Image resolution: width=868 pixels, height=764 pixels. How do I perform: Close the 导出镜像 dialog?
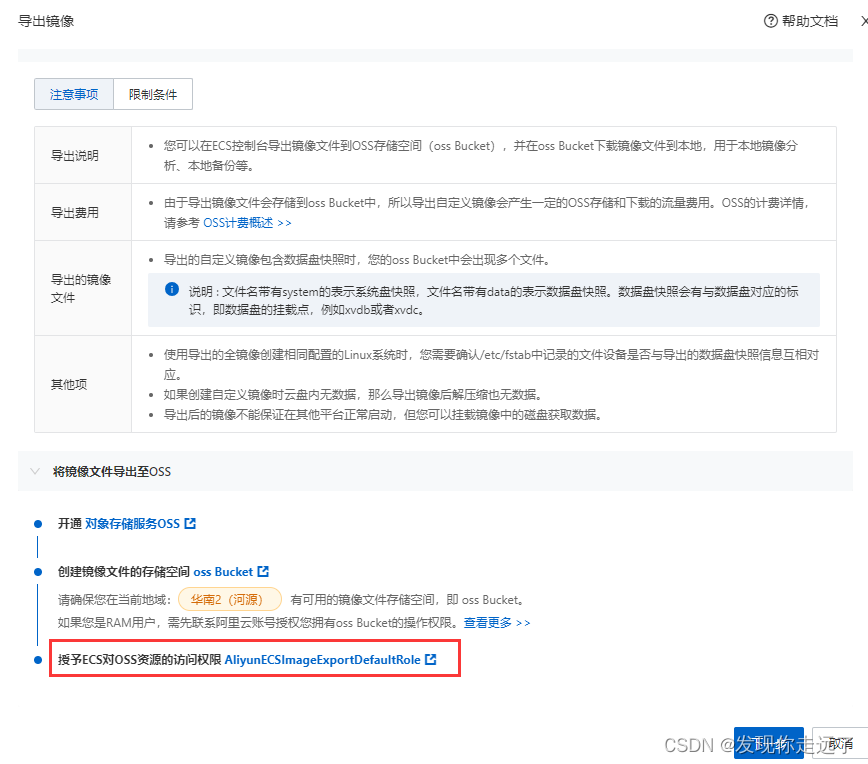coord(864,21)
